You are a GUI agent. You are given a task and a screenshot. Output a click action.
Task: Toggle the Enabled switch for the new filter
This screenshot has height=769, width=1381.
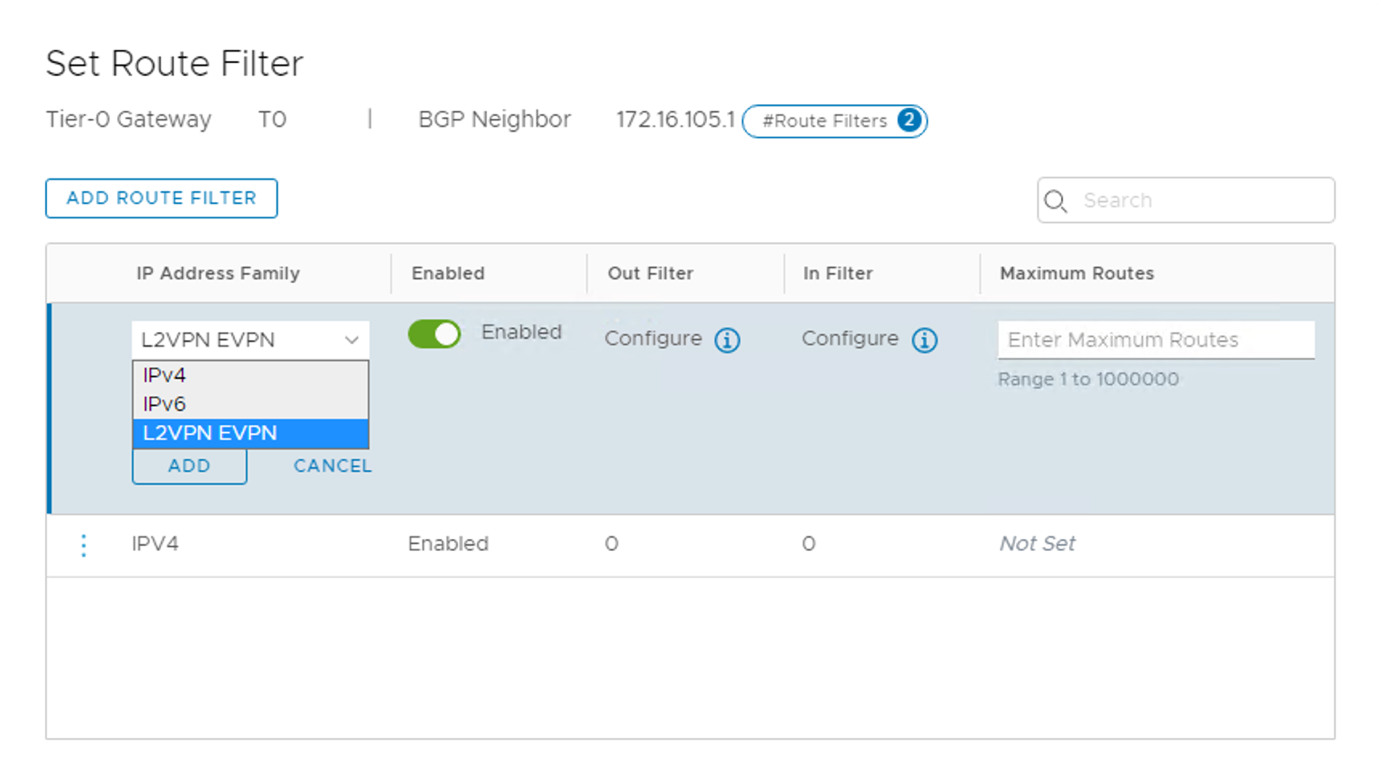434,334
